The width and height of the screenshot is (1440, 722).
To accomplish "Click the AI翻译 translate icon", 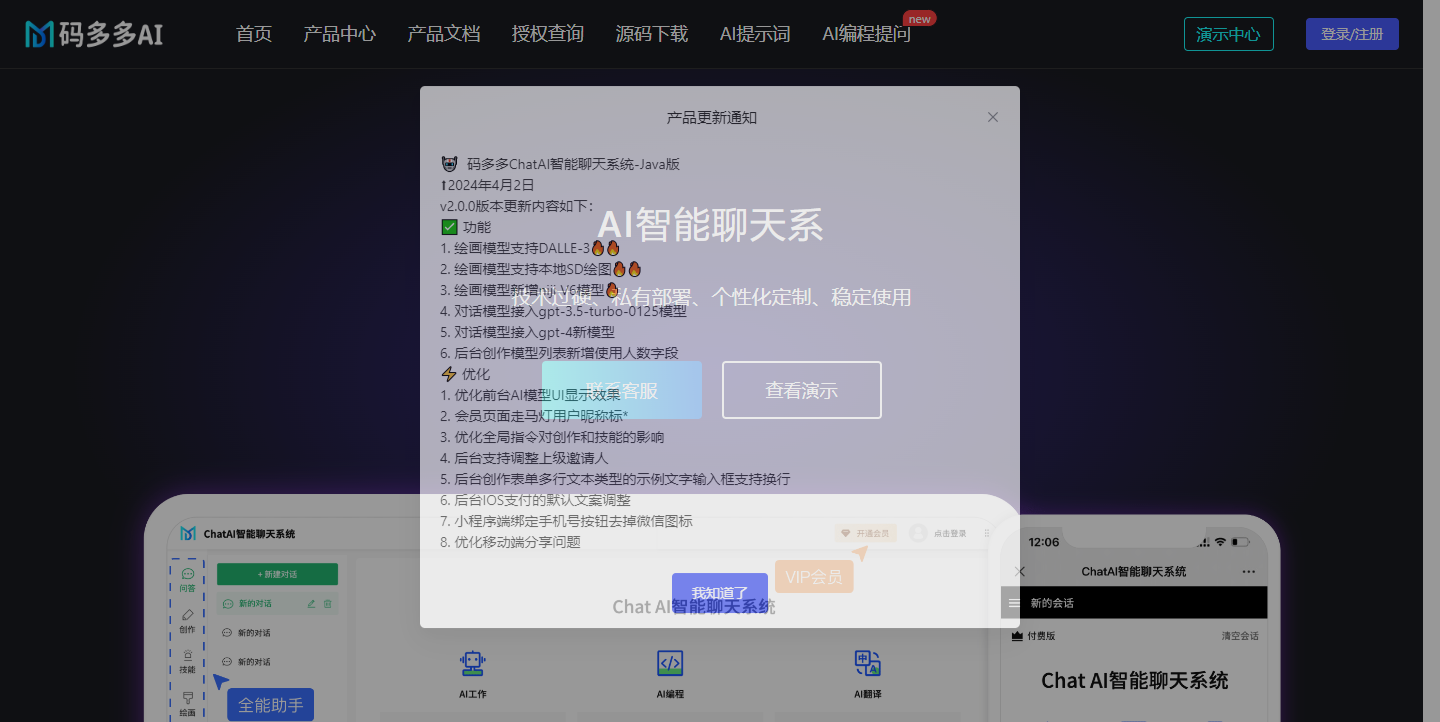I will (867, 662).
